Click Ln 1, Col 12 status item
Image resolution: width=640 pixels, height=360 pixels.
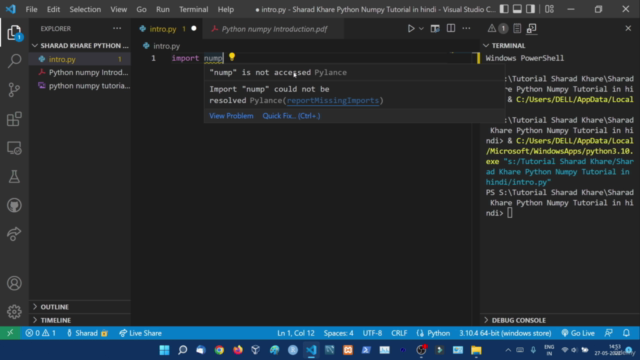tap(296, 333)
